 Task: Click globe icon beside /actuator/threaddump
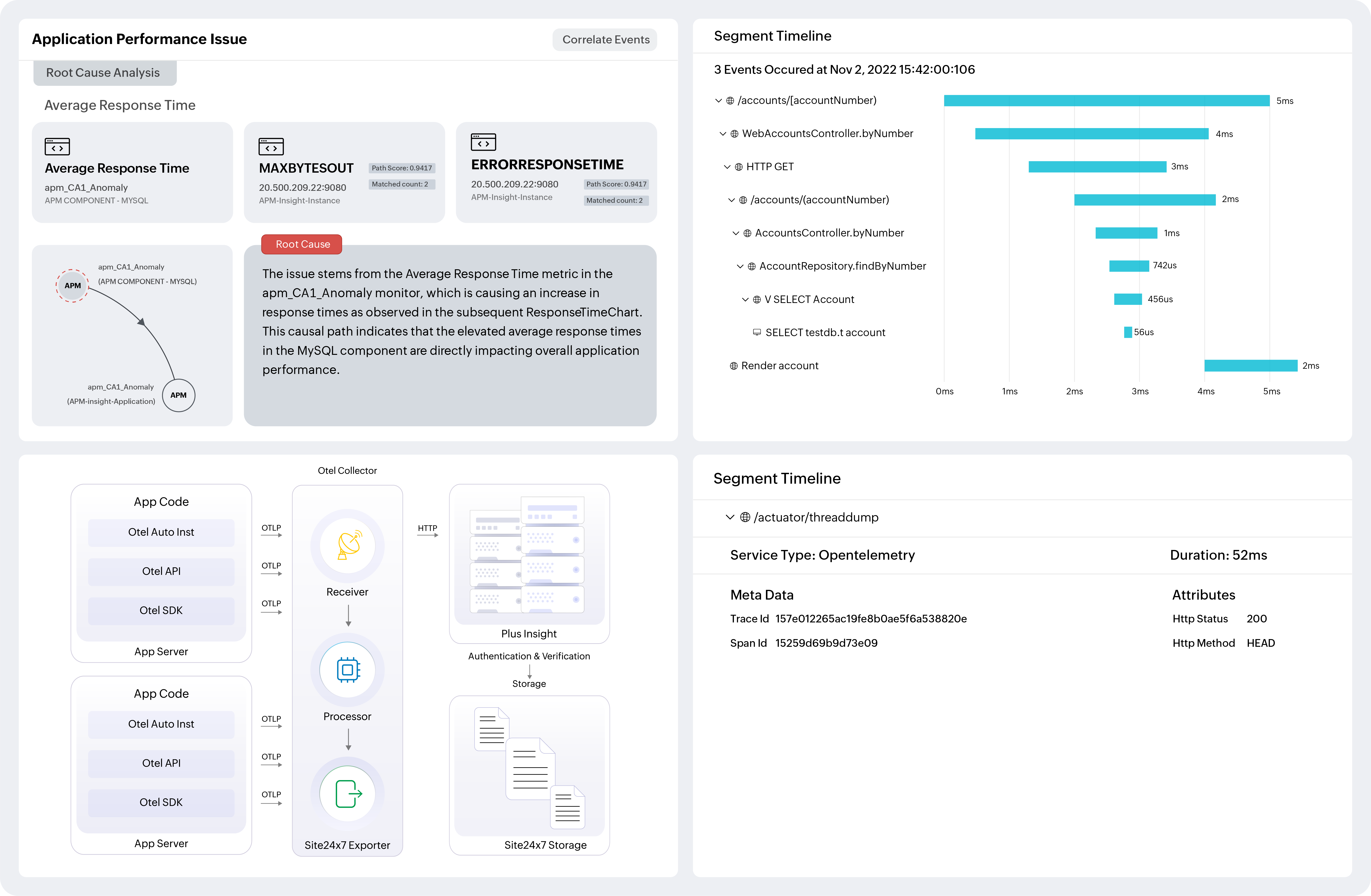click(745, 517)
